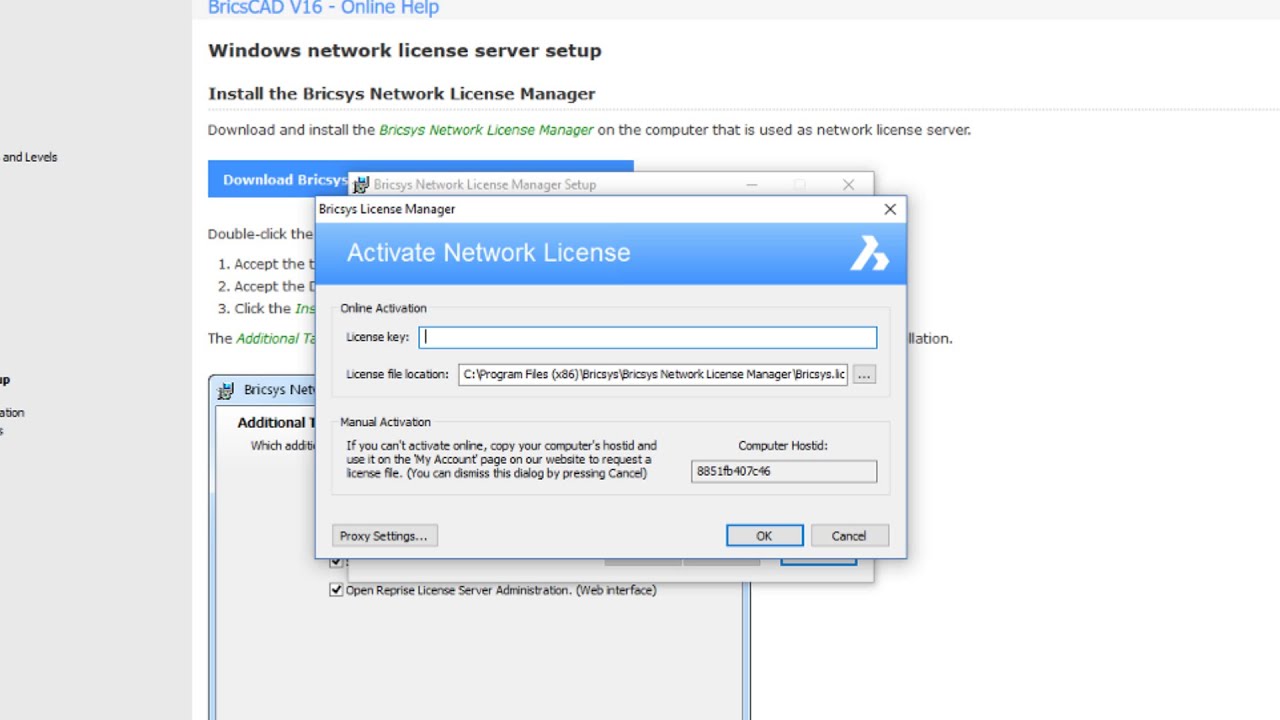Click the Additional Tasks italic green link
This screenshot has width=1280, height=720.
(276, 338)
